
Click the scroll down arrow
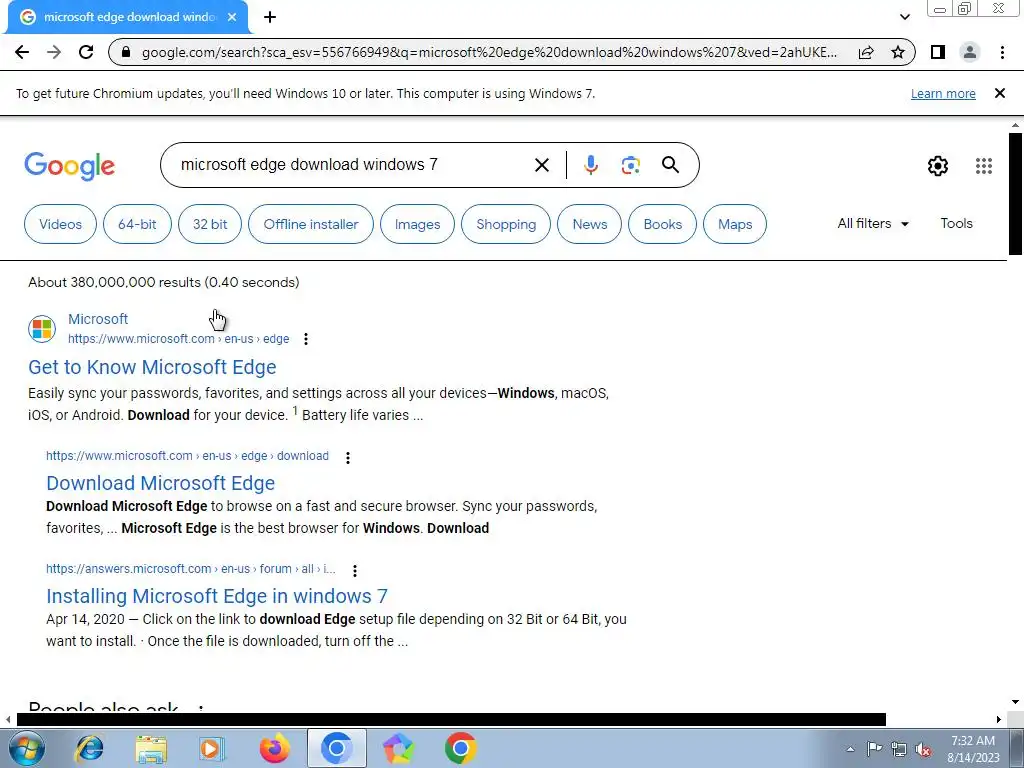point(1015,702)
